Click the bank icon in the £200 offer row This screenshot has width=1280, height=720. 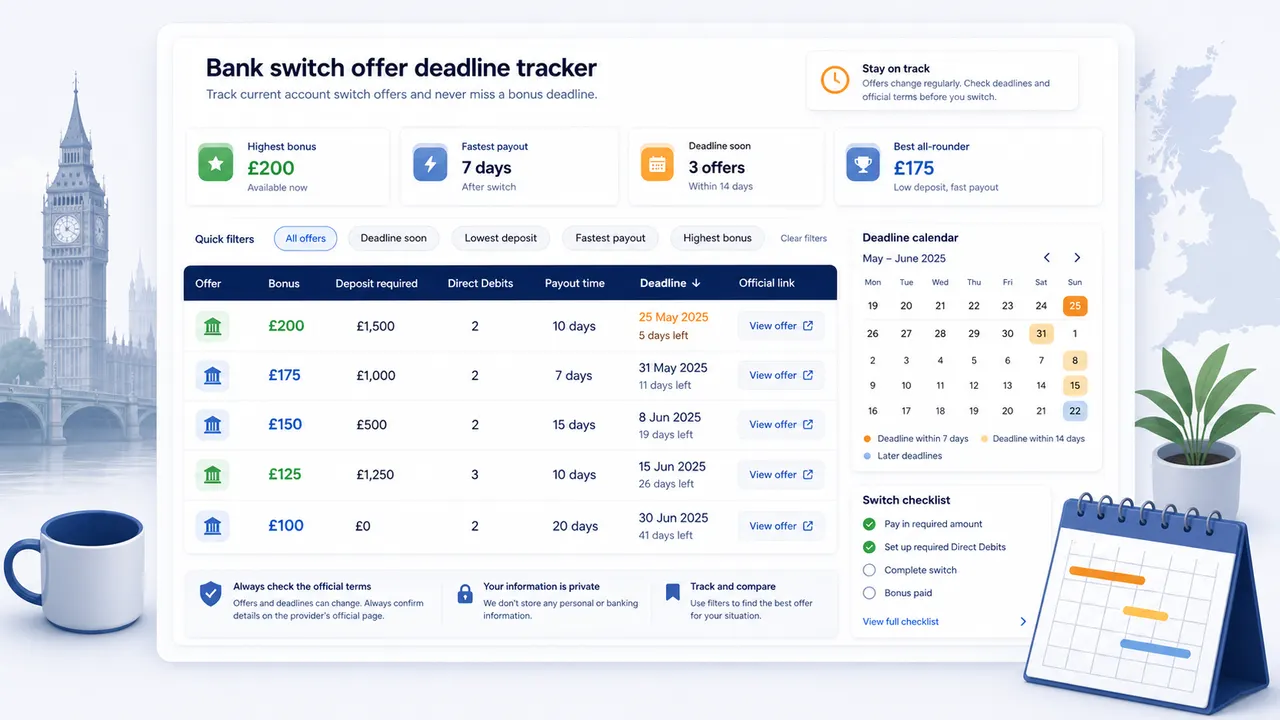pos(212,326)
